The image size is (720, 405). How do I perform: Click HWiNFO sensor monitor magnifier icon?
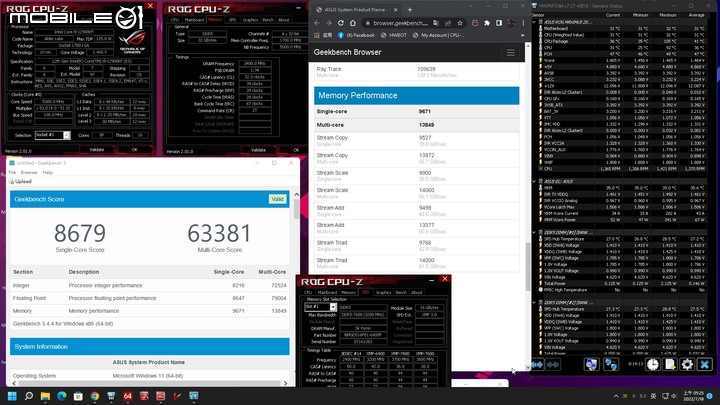(591, 365)
